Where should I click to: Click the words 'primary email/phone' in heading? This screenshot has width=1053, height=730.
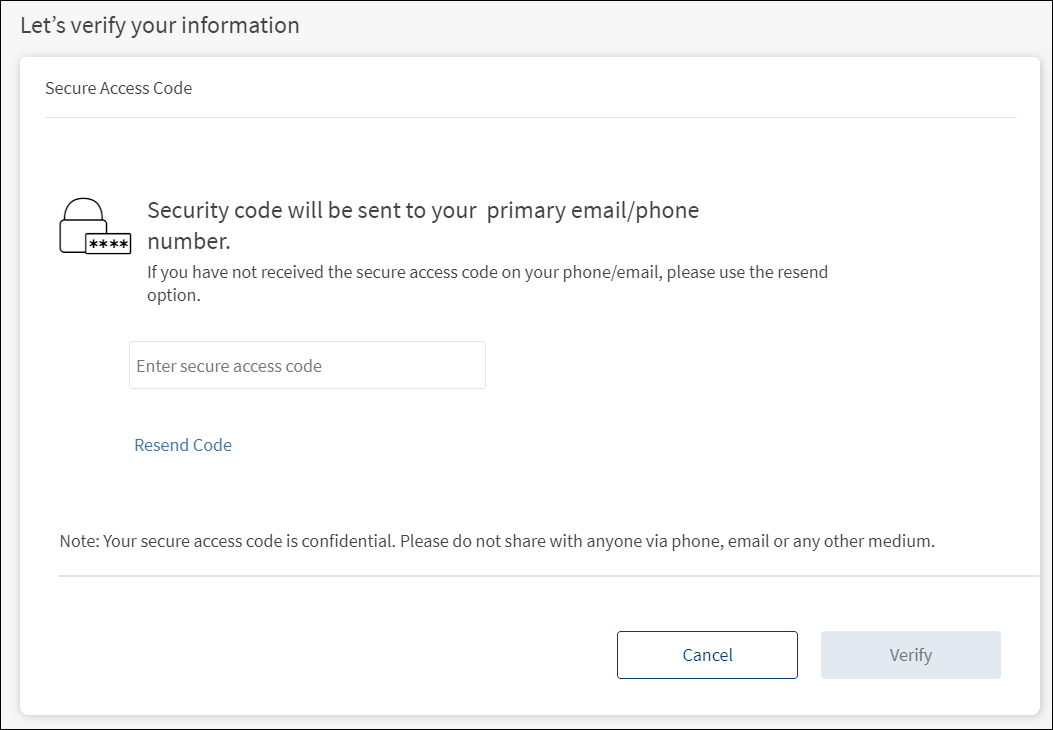click(x=593, y=211)
